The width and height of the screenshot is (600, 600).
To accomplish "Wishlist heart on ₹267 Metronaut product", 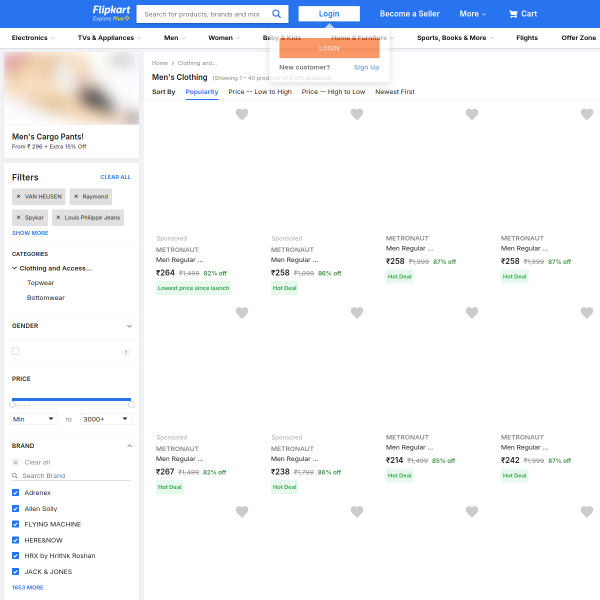I will 242,313.
